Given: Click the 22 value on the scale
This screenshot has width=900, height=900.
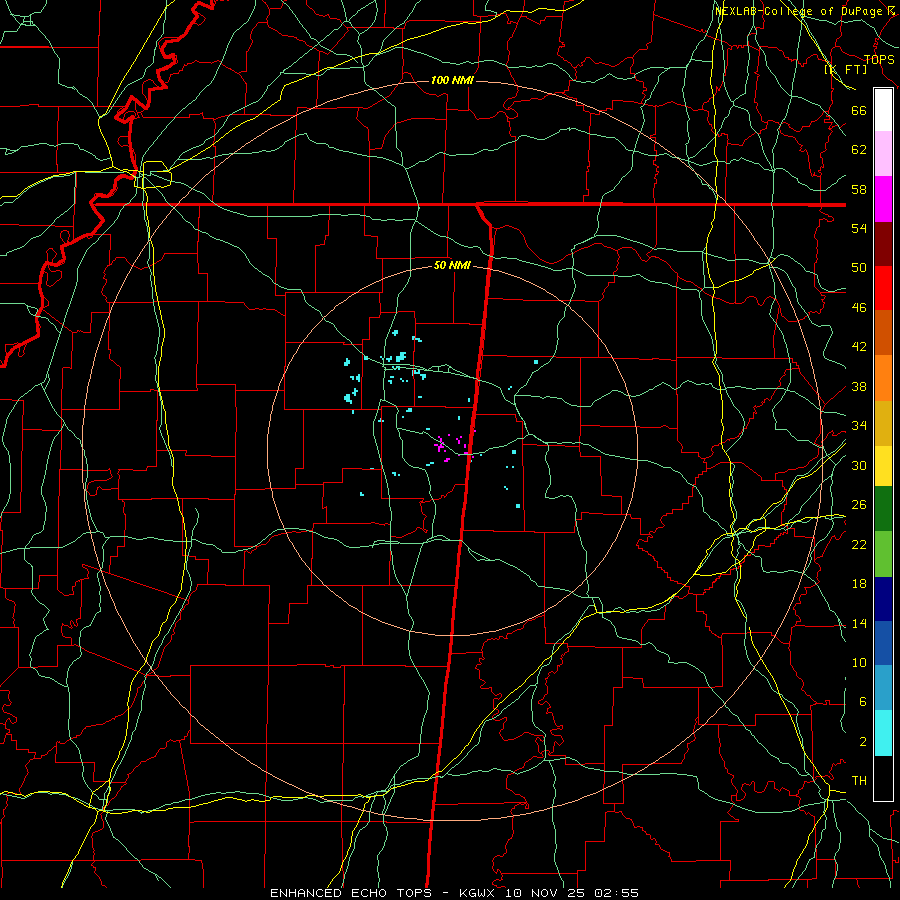Looking at the screenshot, I should (x=859, y=545).
